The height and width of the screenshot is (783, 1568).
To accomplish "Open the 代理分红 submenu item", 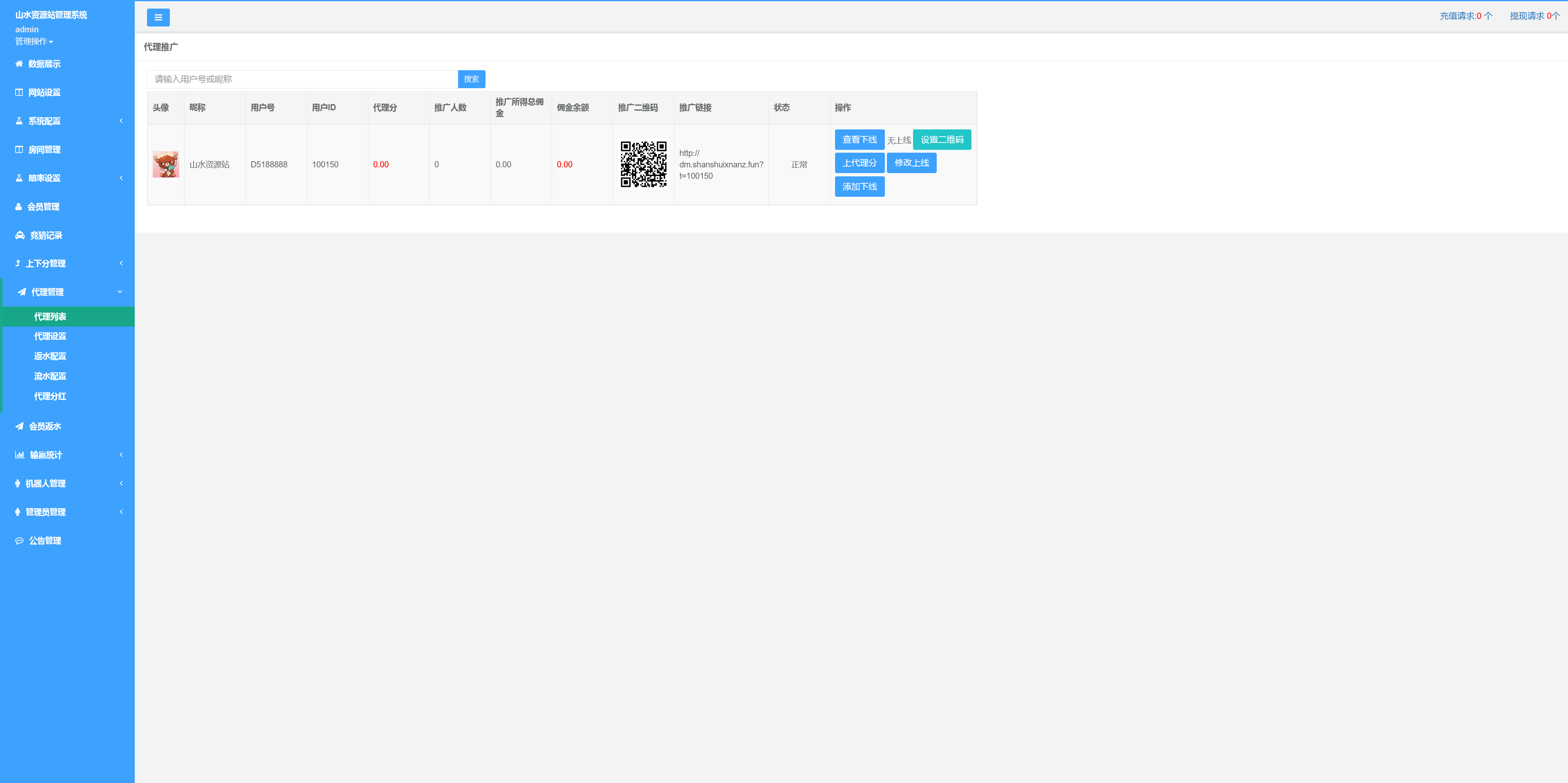I will (50, 396).
